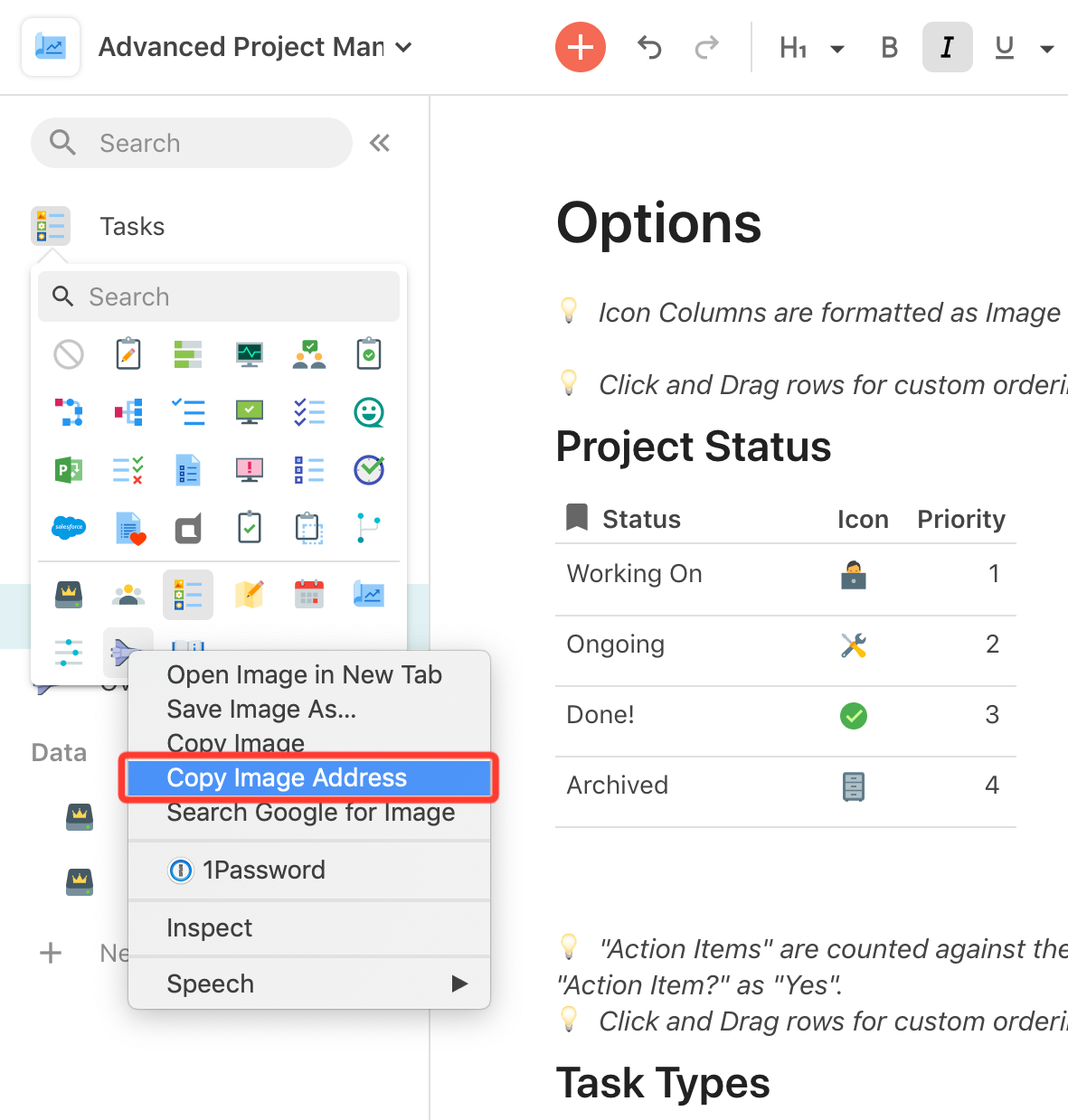Enable bold formatting
The image size is (1068, 1120).
pos(888,46)
